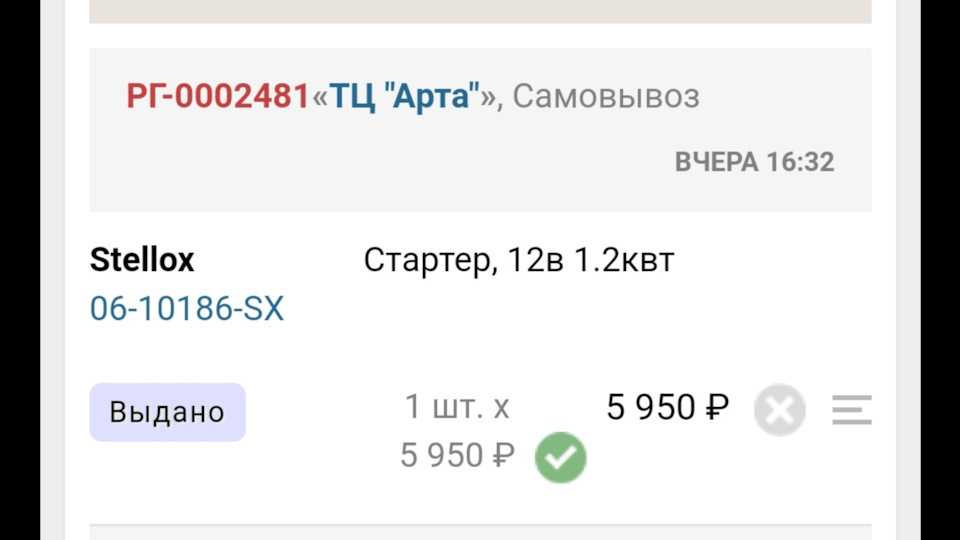Click the Выдано status badge

[x=167, y=412]
